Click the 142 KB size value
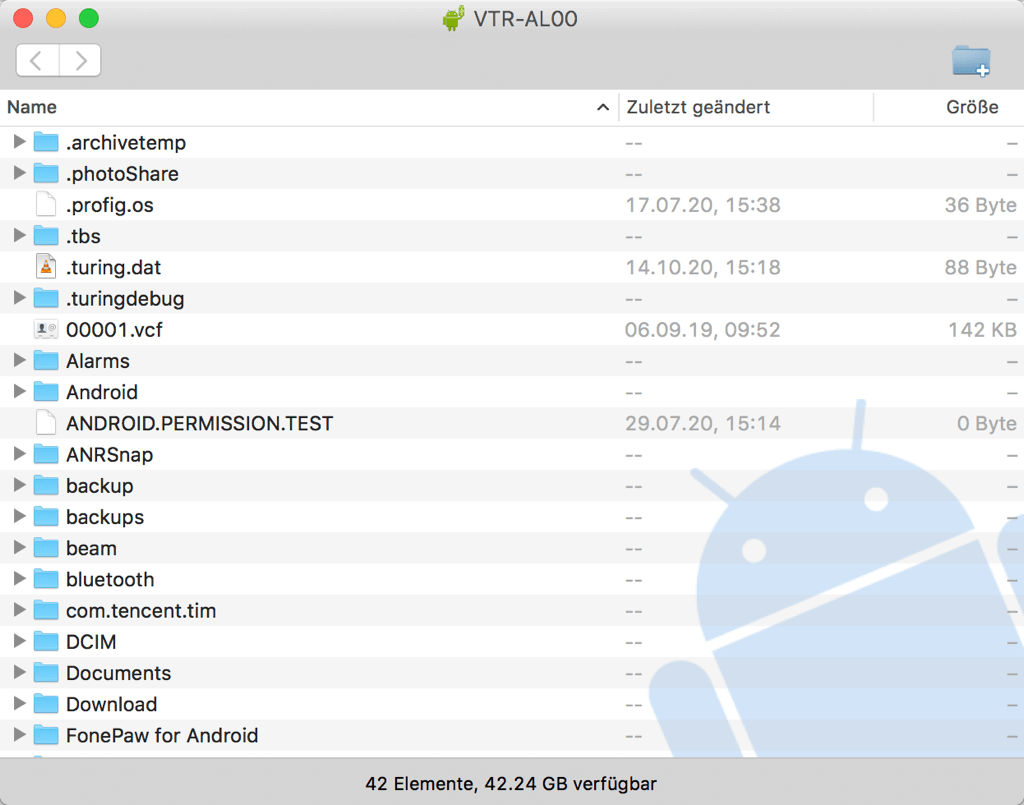The width and height of the screenshot is (1024, 805). tap(982, 330)
